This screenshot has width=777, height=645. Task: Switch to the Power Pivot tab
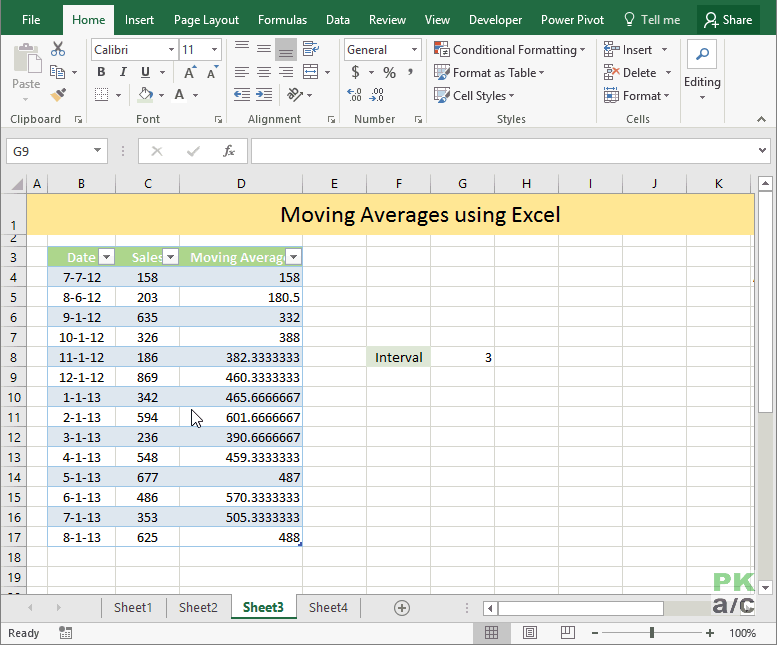point(572,20)
